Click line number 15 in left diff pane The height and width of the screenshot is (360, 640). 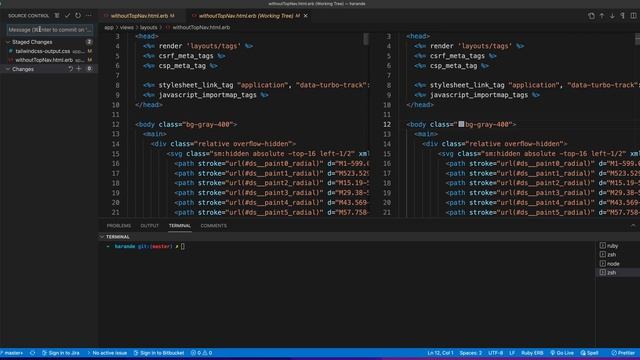tap(116, 153)
